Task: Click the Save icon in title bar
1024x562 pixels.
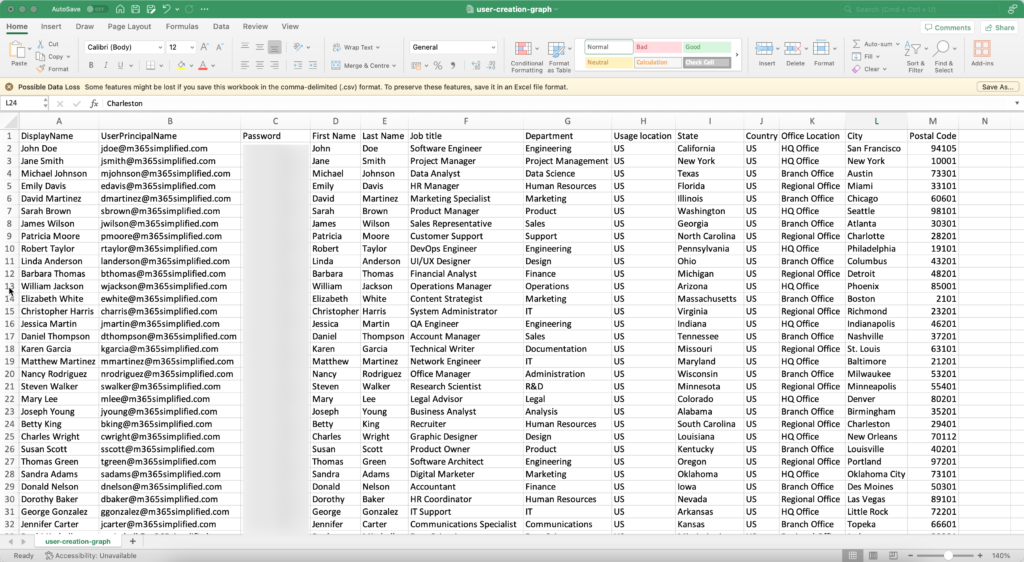Action: click(x=135, y=9)
